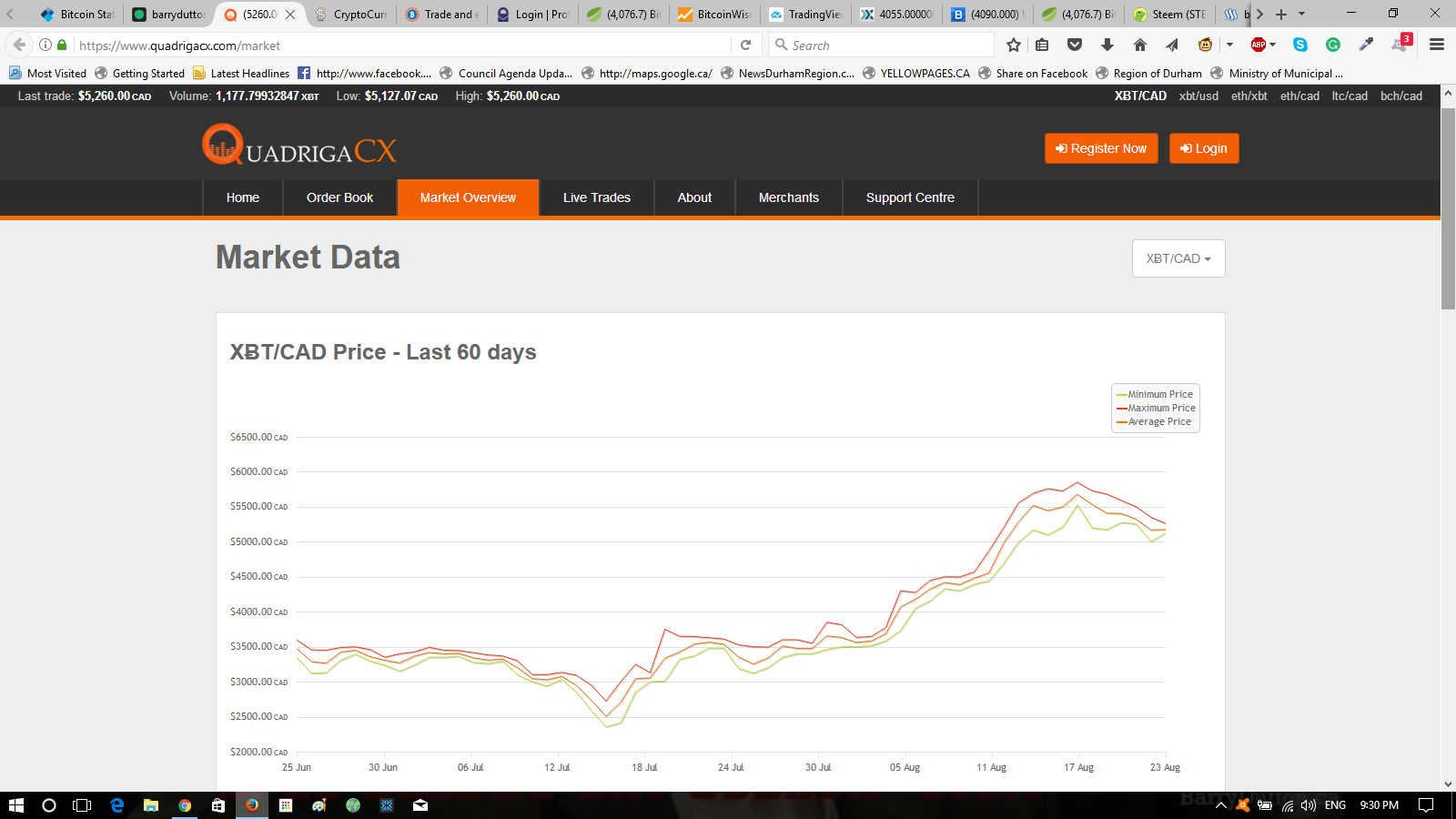Viewport: 1456px width, 819px height.
Task: Open the Home nav item
Action: coord(243,197)
